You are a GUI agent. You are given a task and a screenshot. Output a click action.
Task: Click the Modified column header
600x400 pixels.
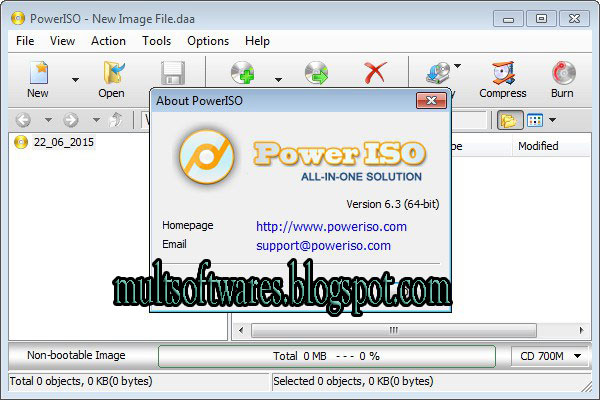[x=538, y=146]
